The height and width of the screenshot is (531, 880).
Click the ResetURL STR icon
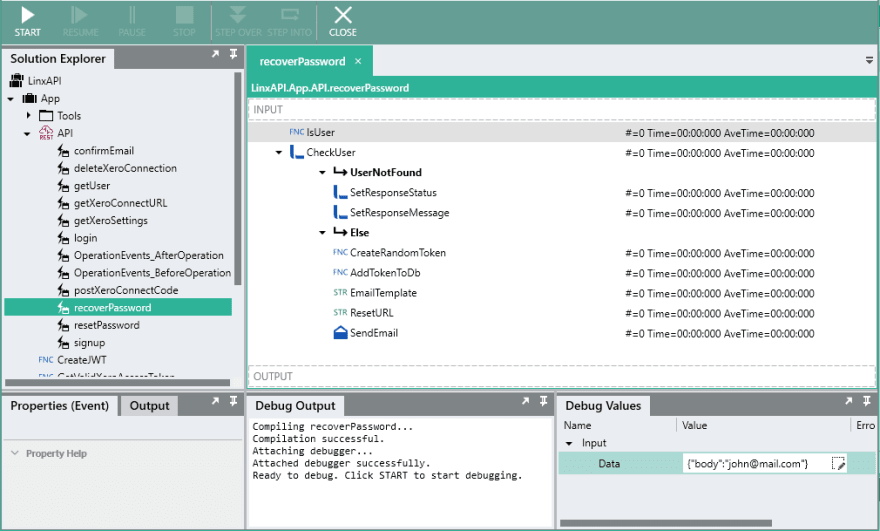(x=340, y=313)
